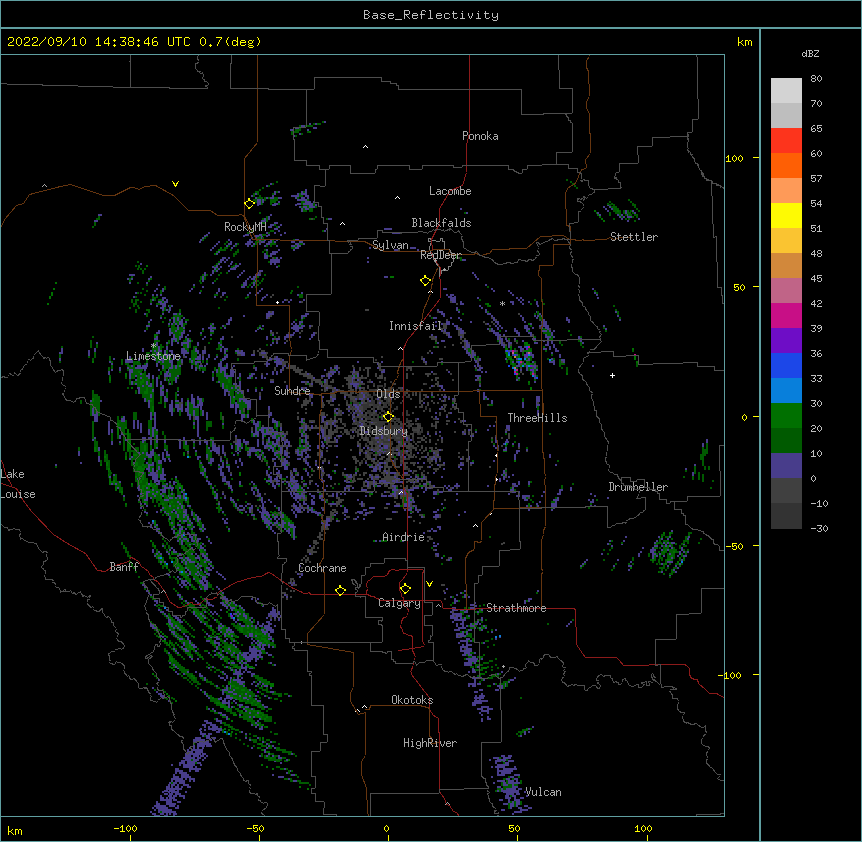The image size is (862, 842).
Task: Click the Sundre label
Action: (x=292, y=391)
